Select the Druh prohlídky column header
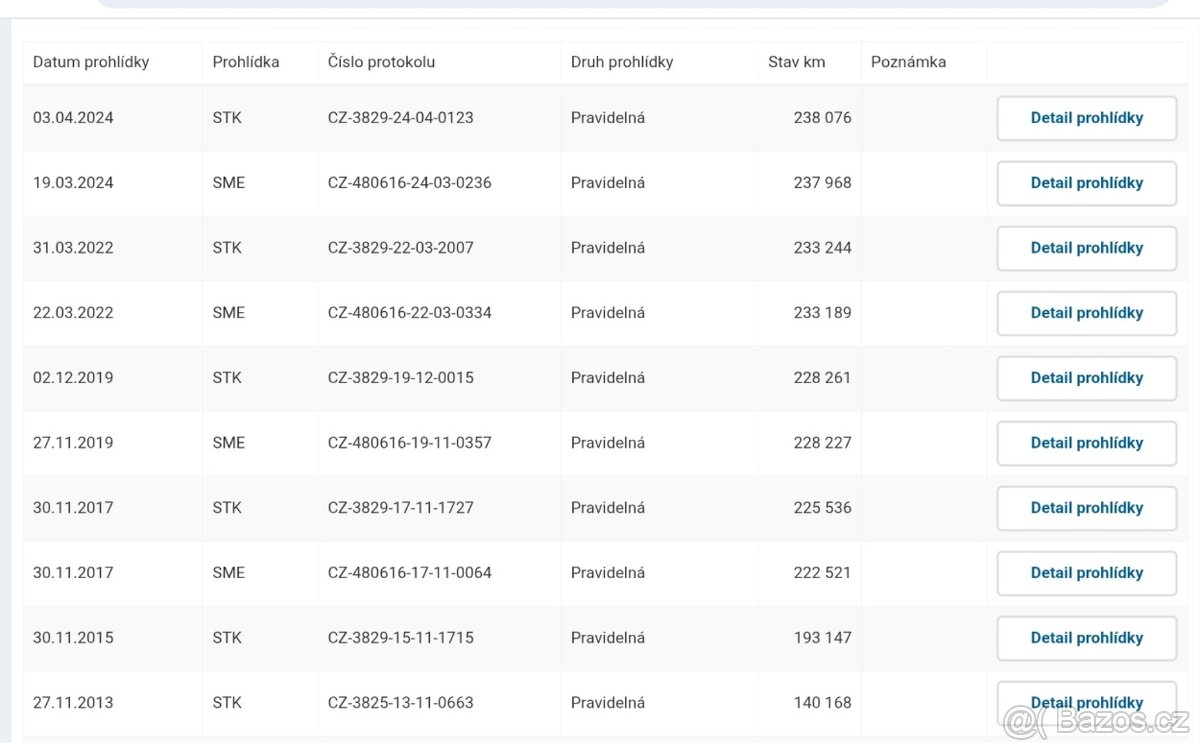 [x=622, y=62]
